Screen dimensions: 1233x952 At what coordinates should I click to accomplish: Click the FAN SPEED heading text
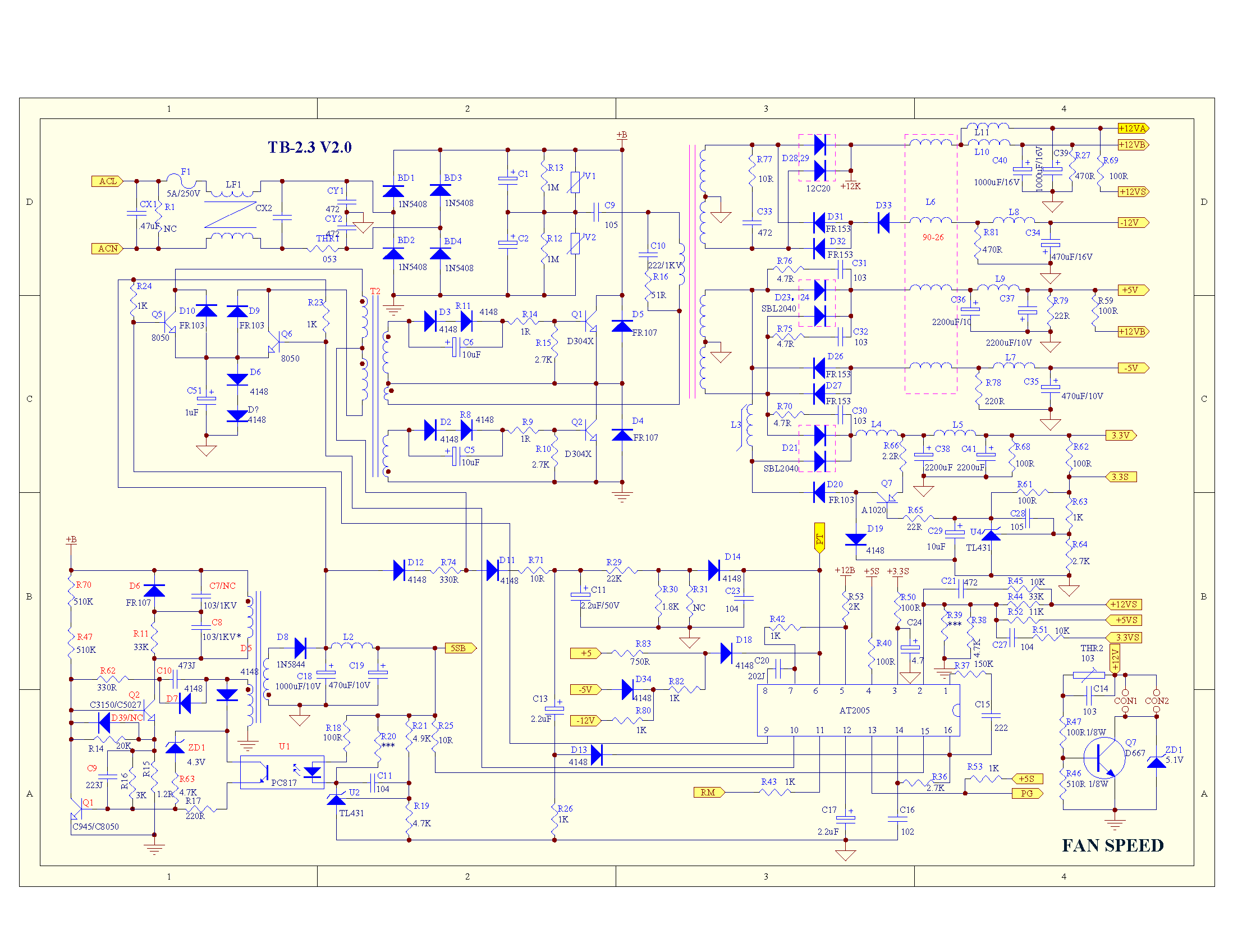click(x=1112, y=845)
